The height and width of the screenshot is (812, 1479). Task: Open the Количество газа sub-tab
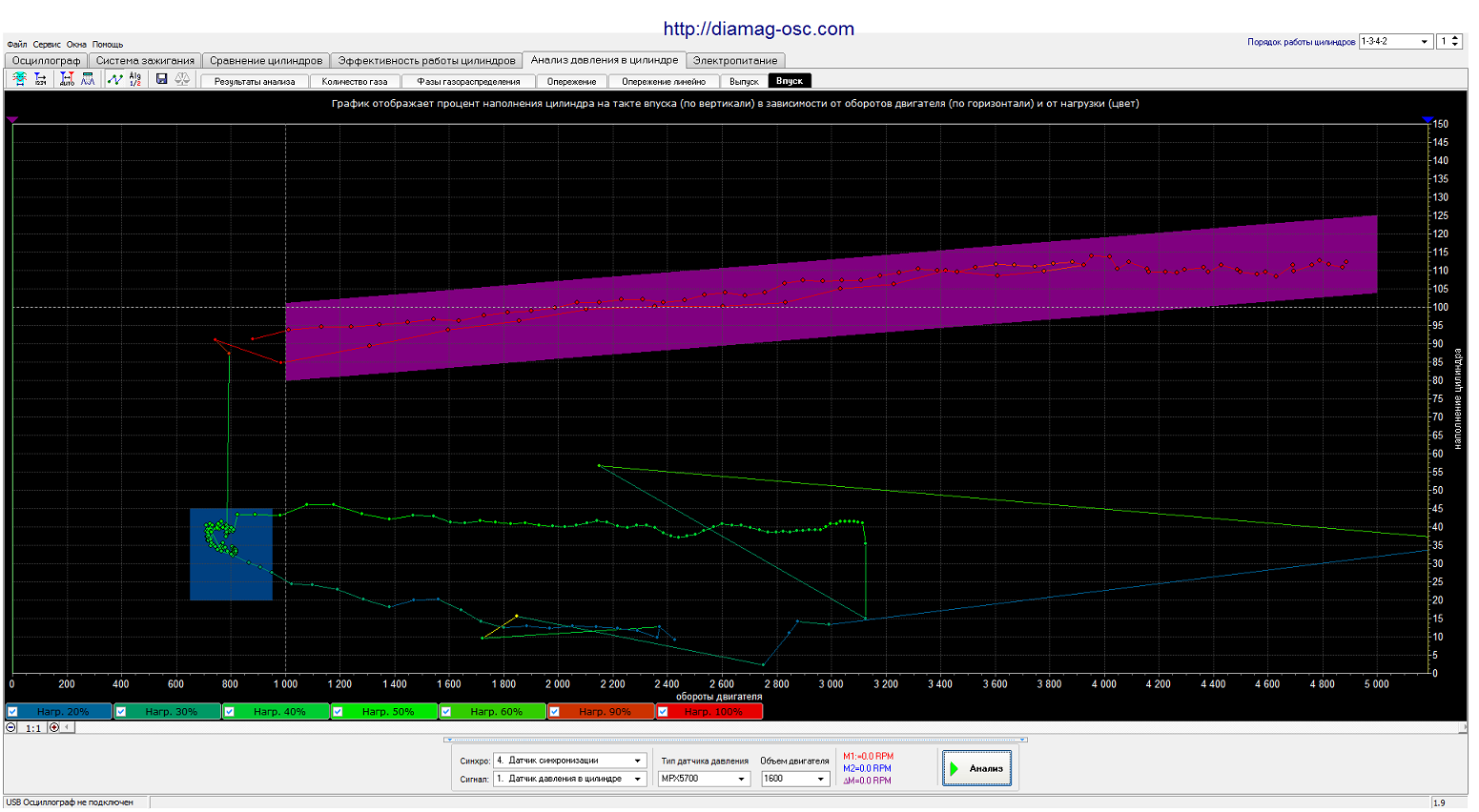355,81
